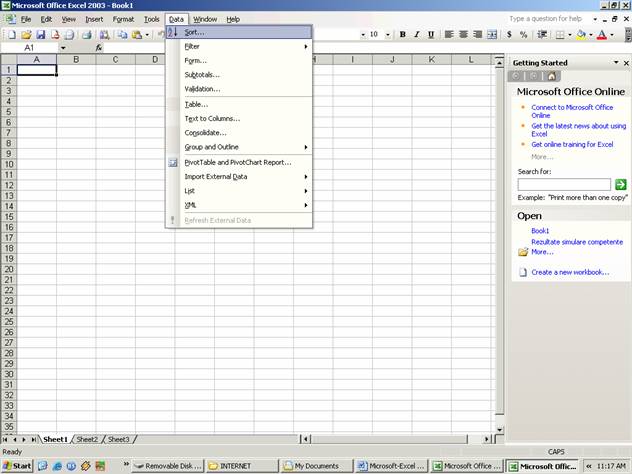Go to last sheet navigation arrow

(x=33, y=439)
